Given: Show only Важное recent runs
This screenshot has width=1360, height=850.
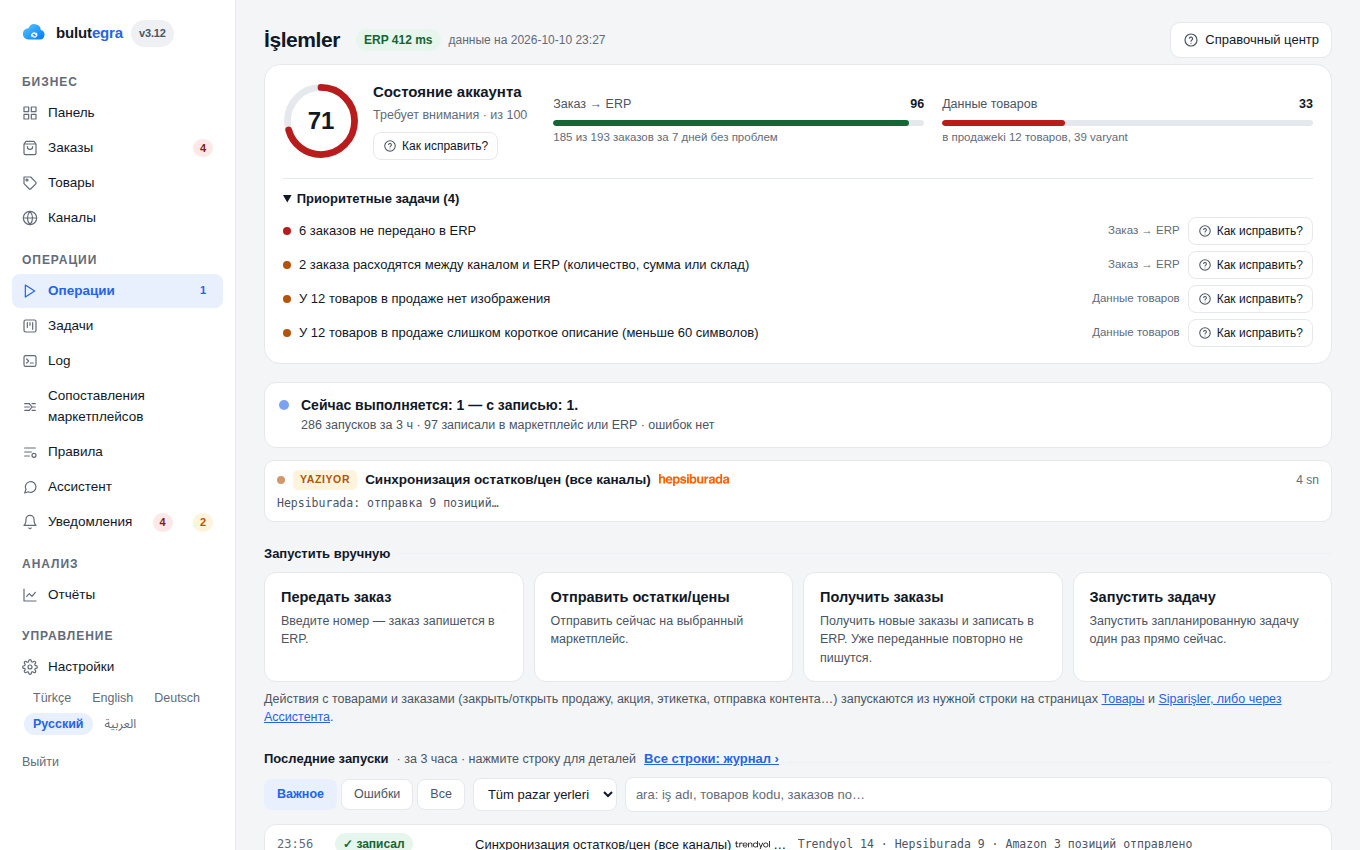Looking at the screenshot, I should point(301,794).
